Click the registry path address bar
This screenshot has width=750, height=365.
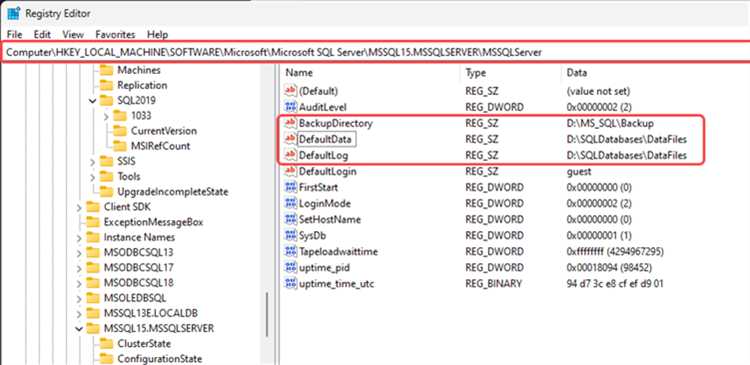click(x=375, y=52)
